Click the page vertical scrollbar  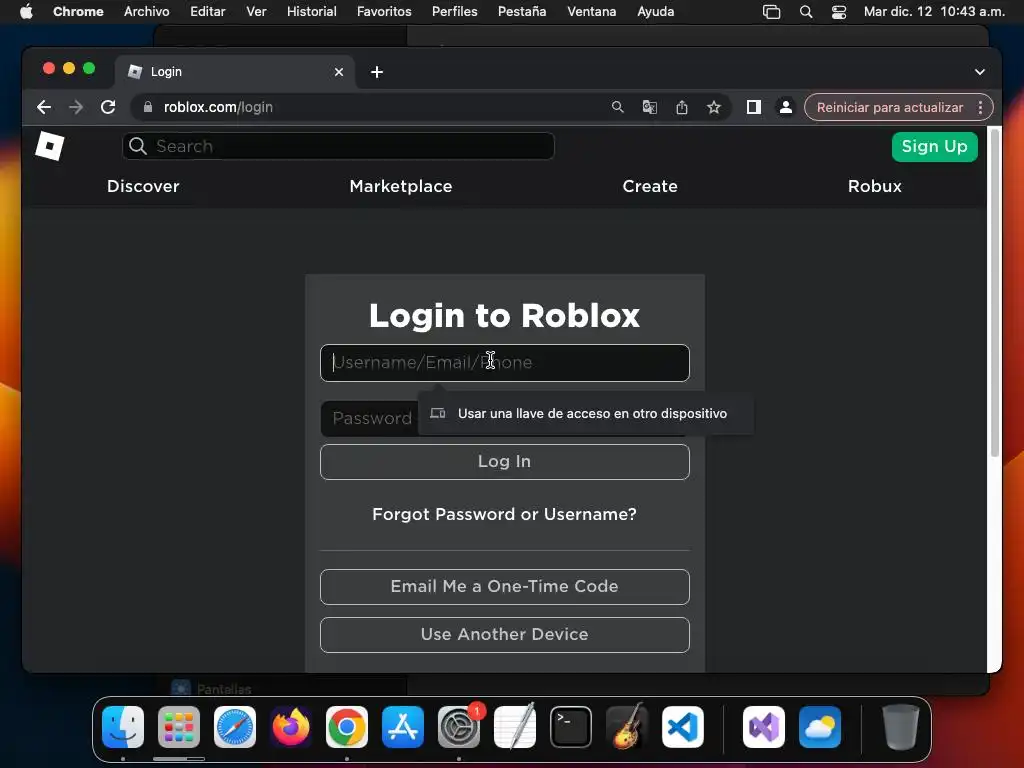995,294
